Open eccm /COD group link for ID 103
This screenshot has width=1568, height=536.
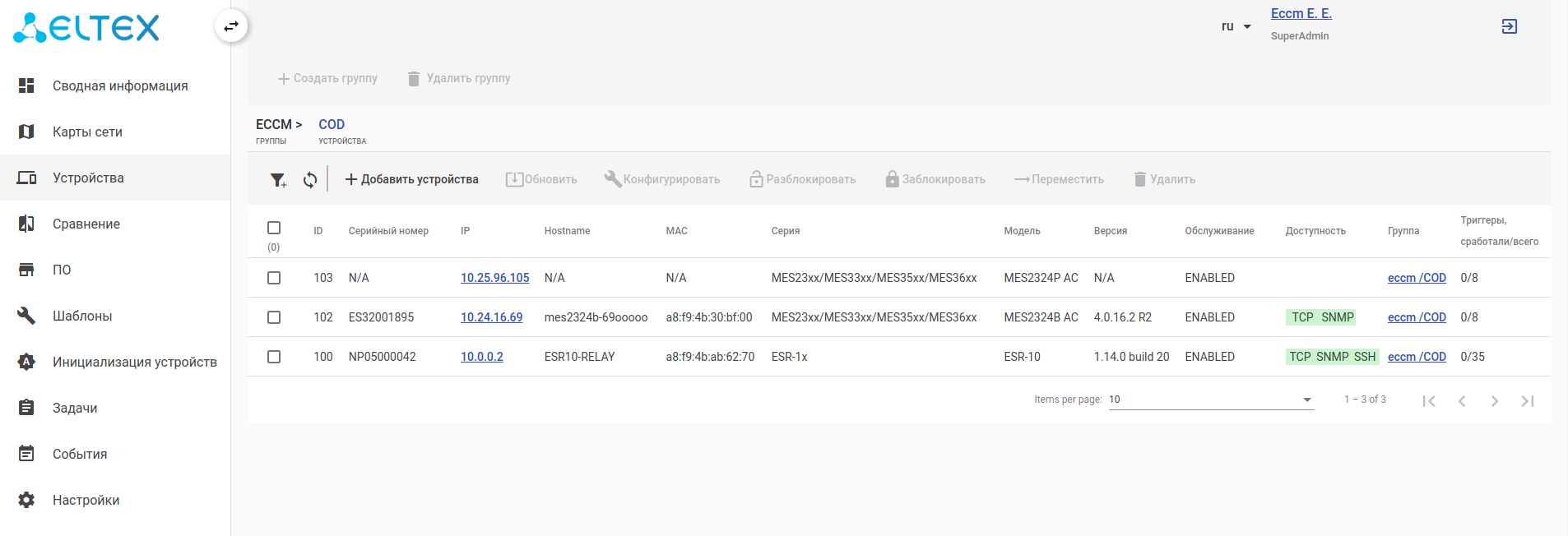(1417, 278)
